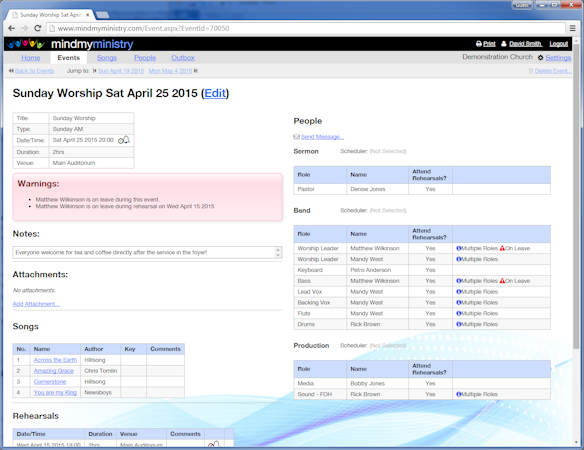Click the On Leave warning icon in the Bass row
This screenshot has height=450, width=584.
(x=502, y=281)
